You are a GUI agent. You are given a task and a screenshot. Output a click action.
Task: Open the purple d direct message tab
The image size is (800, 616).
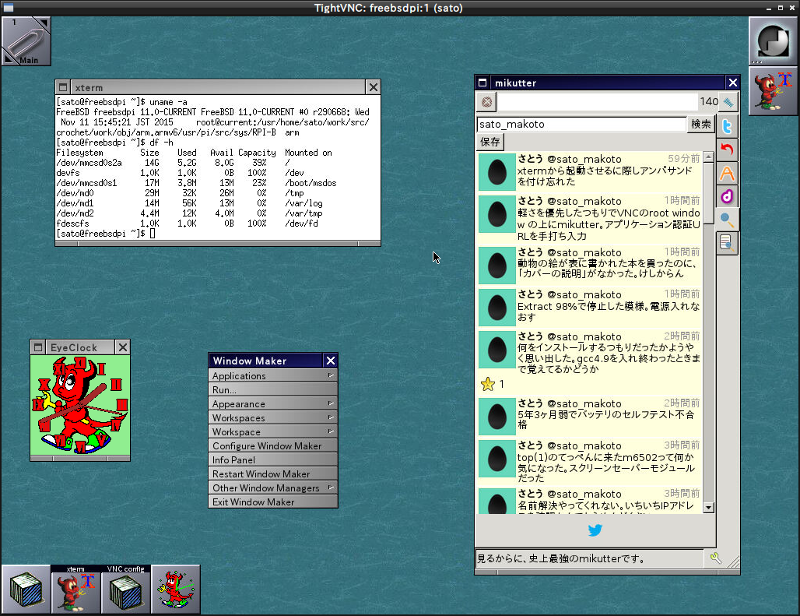pyautogui.click(x=727, y=196)
